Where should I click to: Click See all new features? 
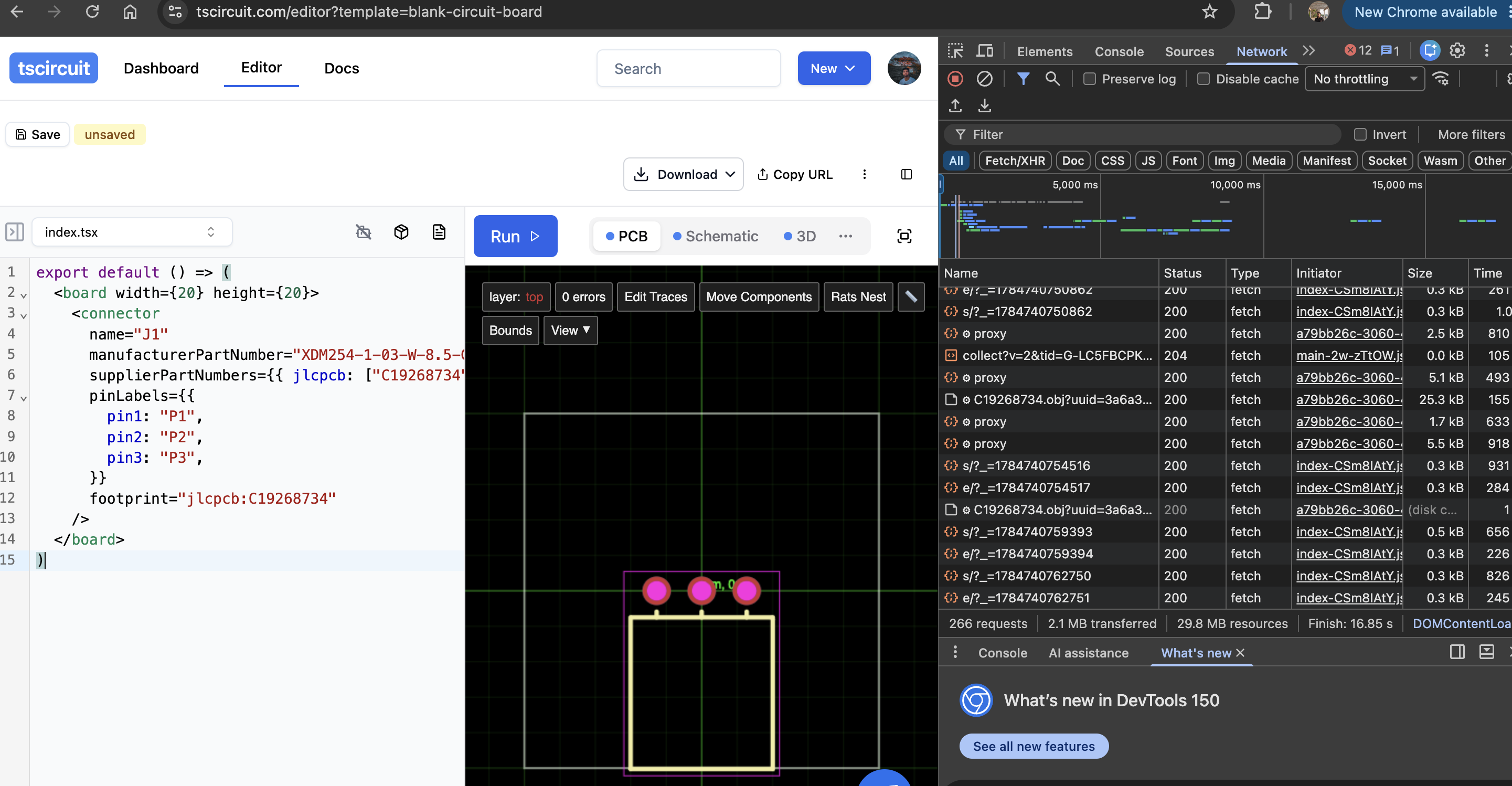click(1034, 746)
